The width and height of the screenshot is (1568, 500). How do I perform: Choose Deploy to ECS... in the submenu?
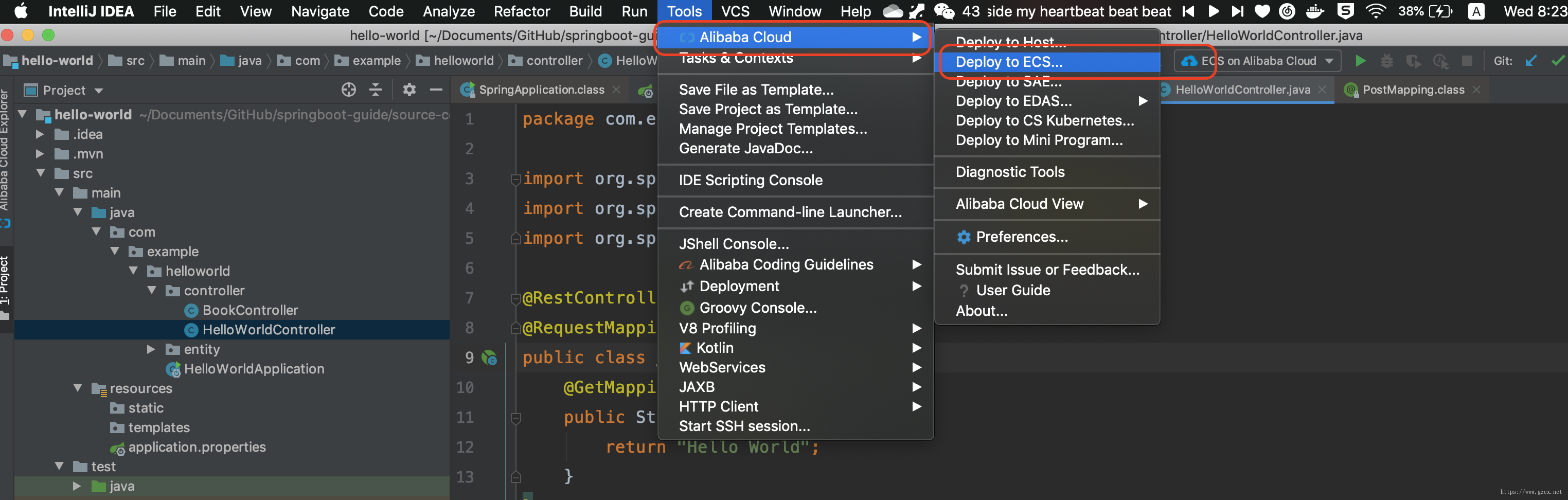[x=1047, y=62]
